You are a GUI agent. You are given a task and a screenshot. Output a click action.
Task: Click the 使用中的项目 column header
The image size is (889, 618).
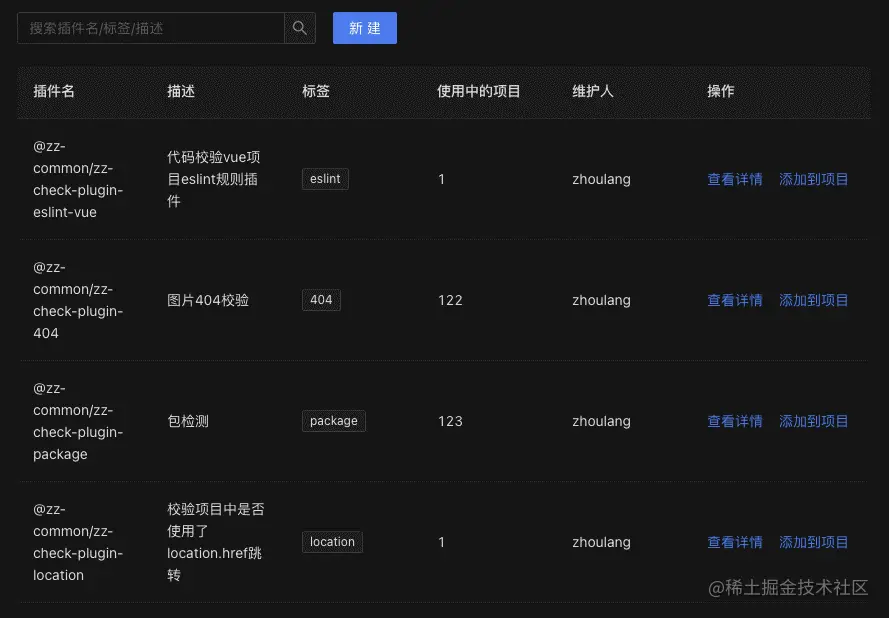479,91
